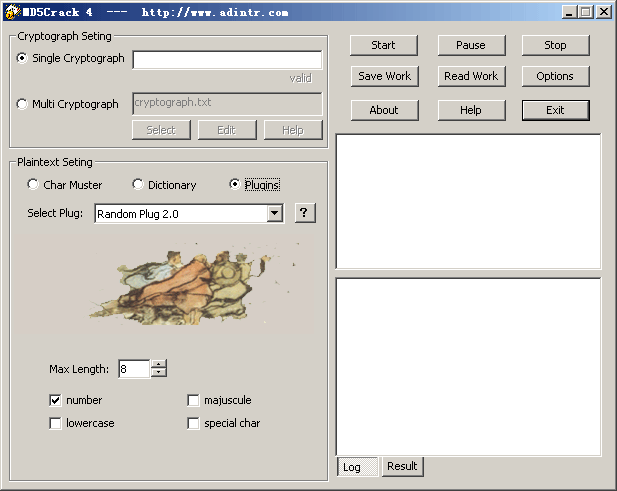Focus the Max Length value field
This screenshot has width=617, height=491.
point(134,369)
